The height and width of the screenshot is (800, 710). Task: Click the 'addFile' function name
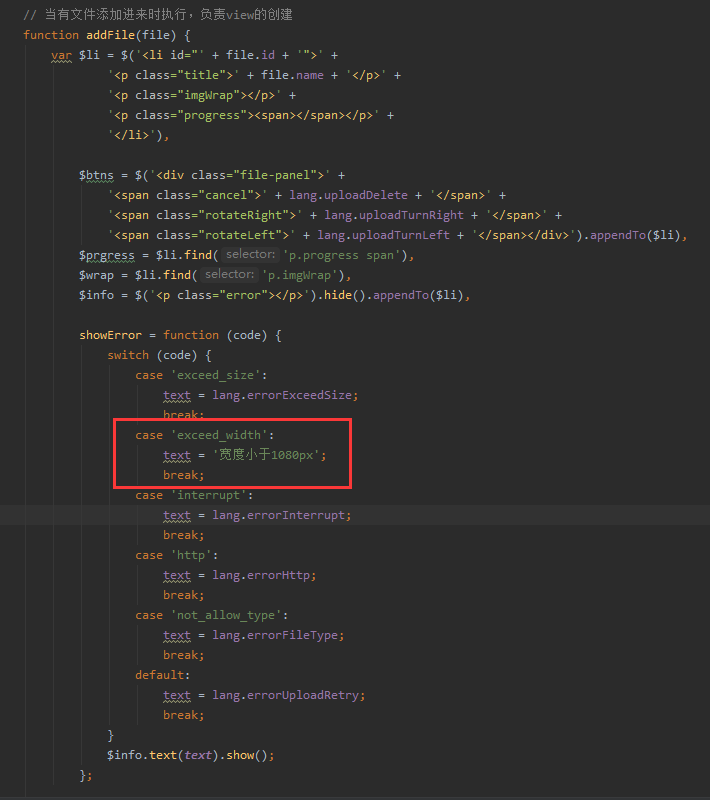point(110,35)
